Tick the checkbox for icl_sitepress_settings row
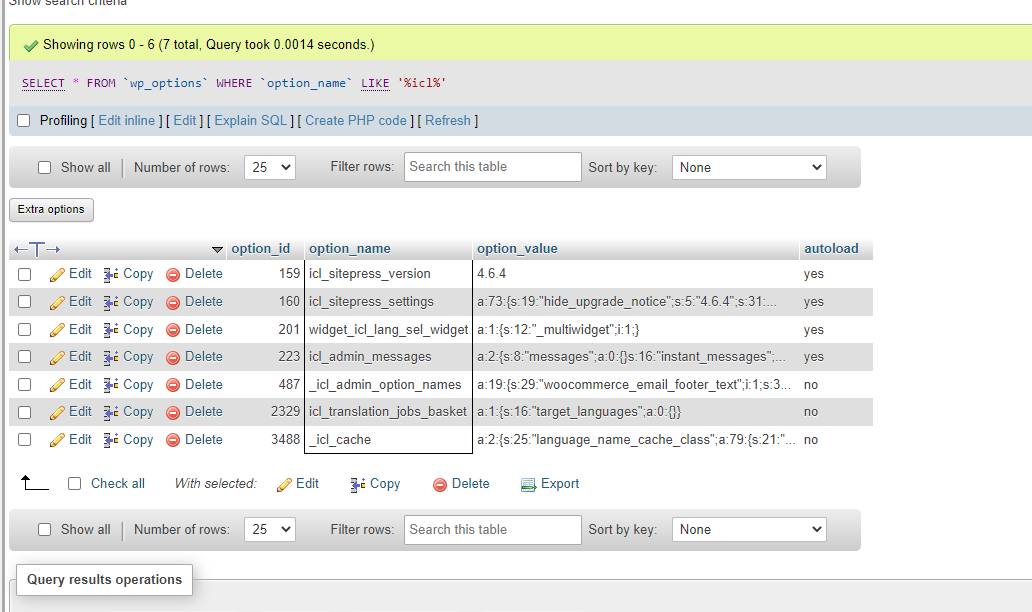 point(24,302)
